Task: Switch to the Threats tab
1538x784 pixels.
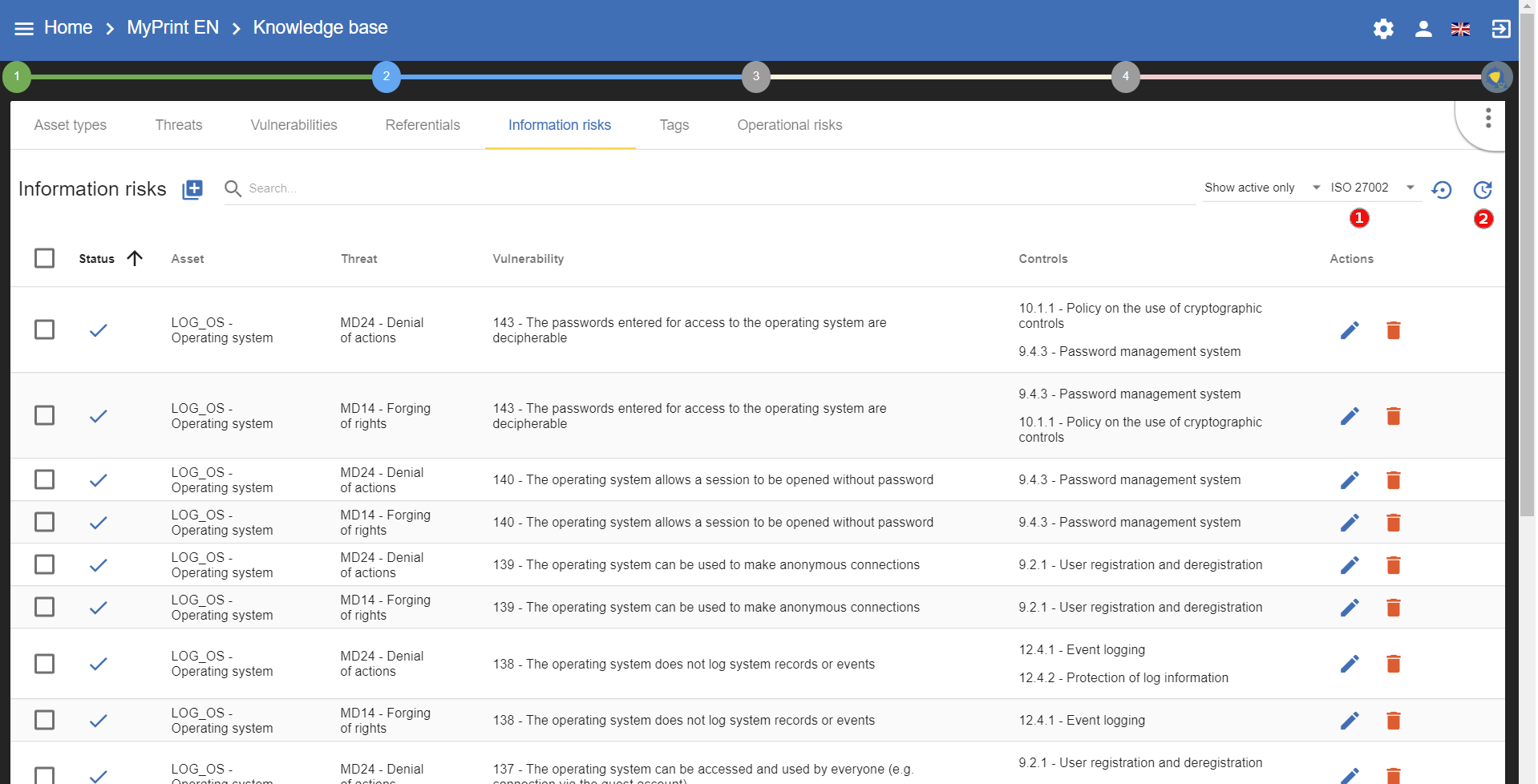Action: 178,125
